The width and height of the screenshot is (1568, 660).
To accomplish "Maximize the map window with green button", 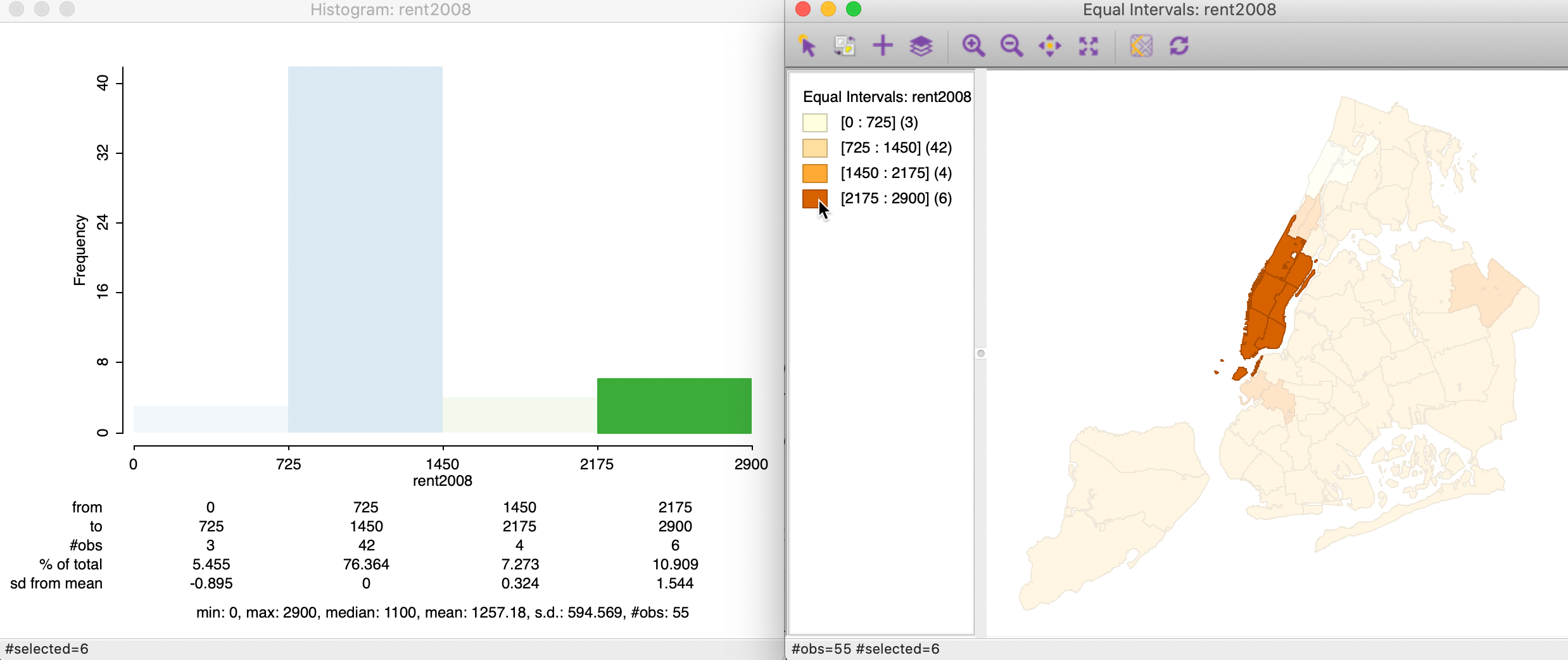I will pos(854,9).
